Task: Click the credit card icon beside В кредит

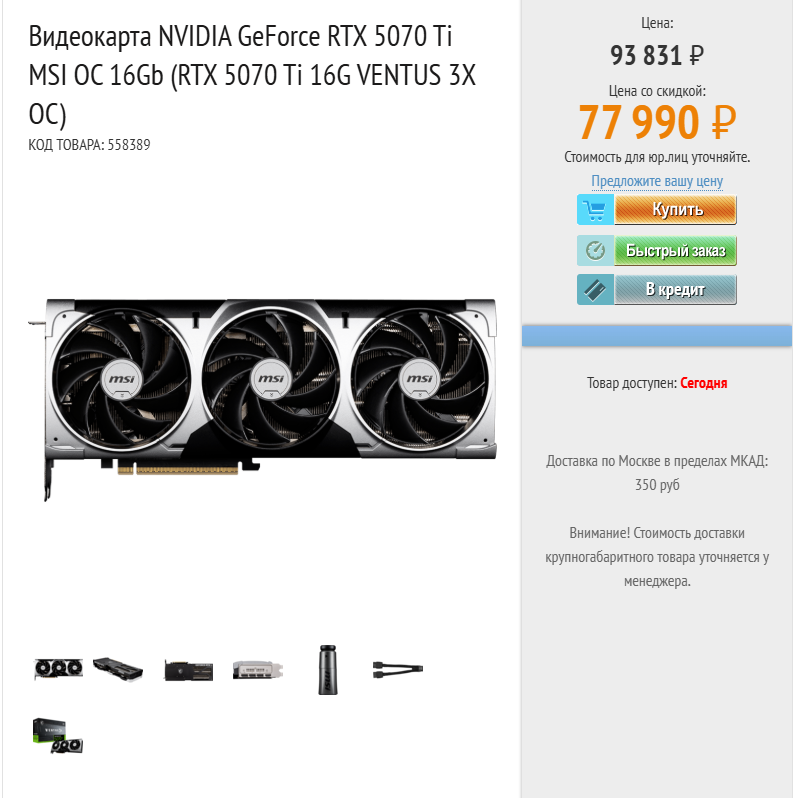Action: pyautogui.click(x=595, y=290)
